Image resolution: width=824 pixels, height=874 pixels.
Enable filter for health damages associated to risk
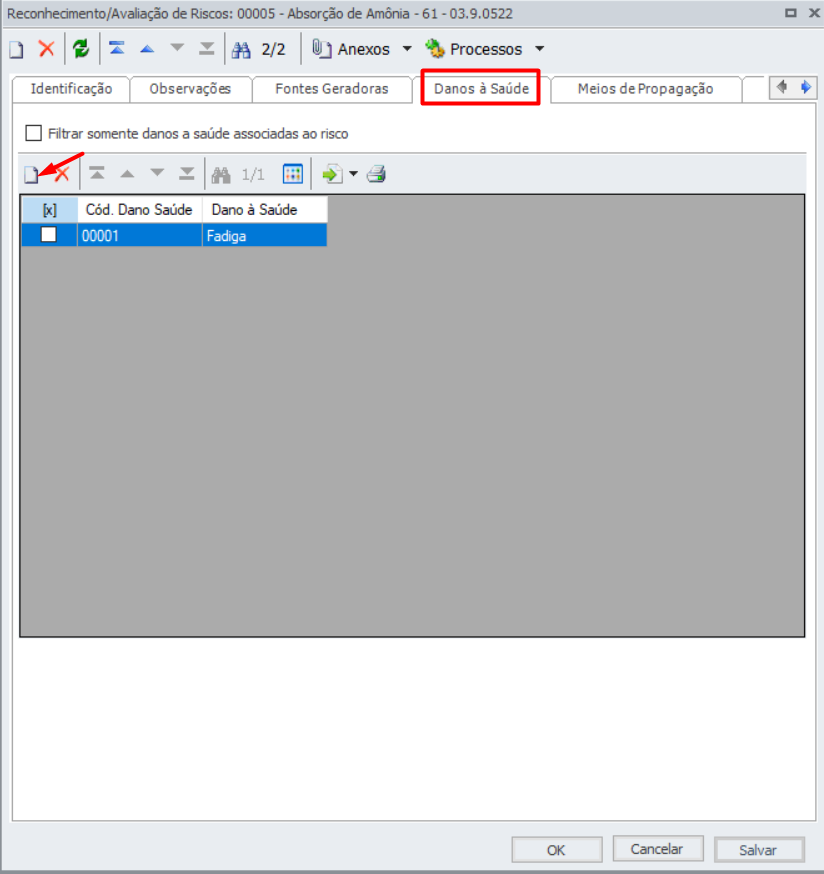(x=33, y=133)
